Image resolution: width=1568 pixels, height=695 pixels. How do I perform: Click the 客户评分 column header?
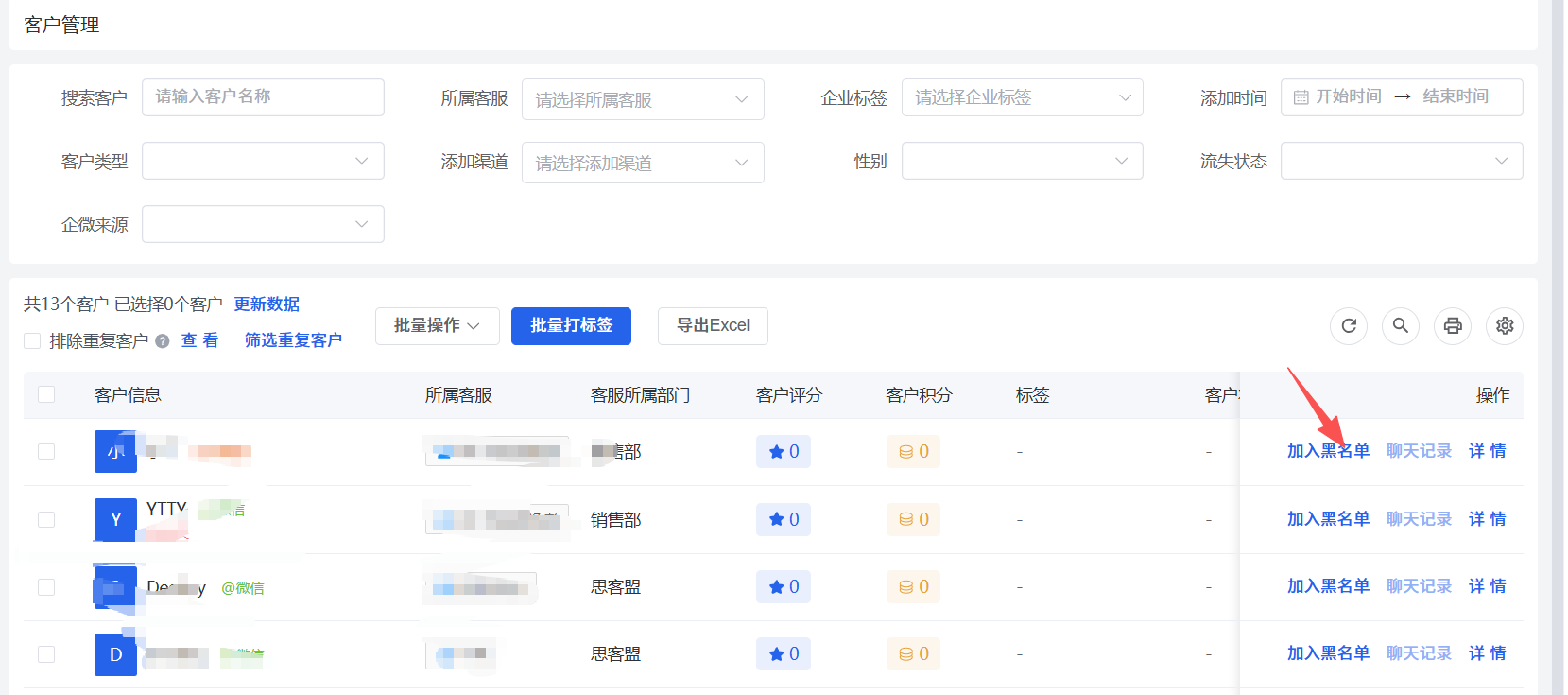point(789,395)
